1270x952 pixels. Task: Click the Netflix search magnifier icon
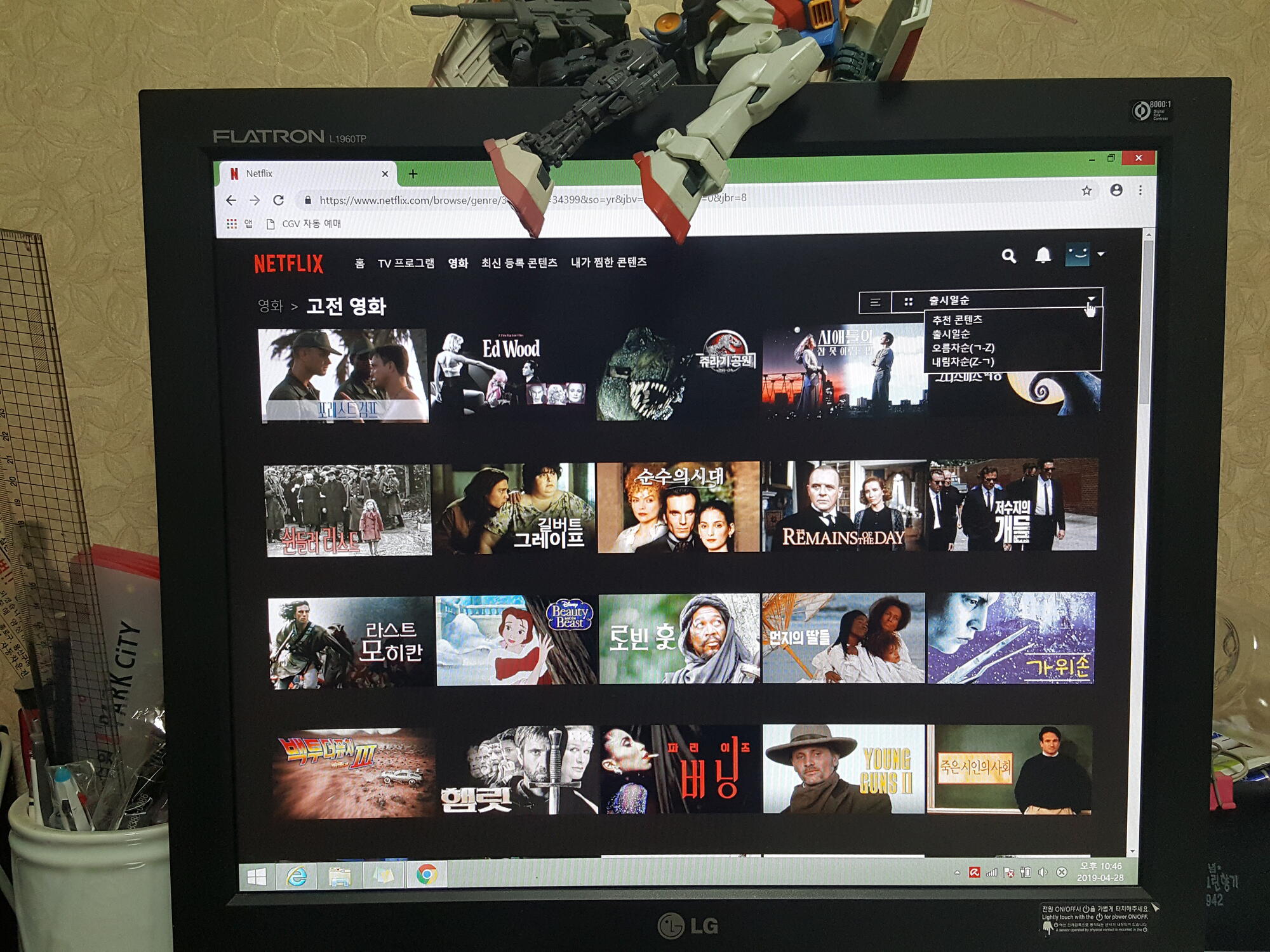click(1008, 256)
